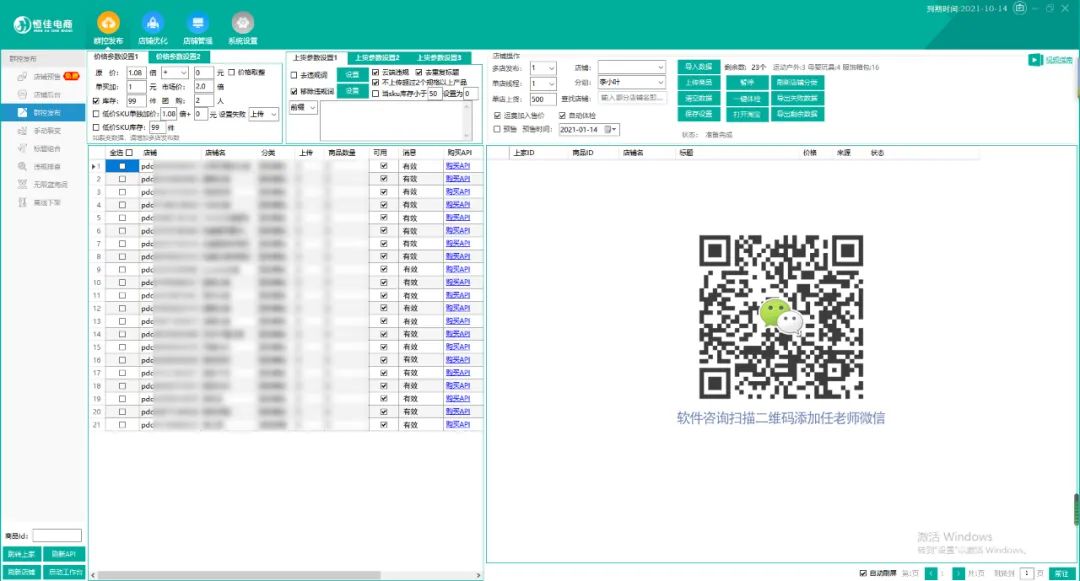The width and height of the screenshot is (1080, 581).
Task: Toggle the 库存 checkbox
Action: coord(96,101)
